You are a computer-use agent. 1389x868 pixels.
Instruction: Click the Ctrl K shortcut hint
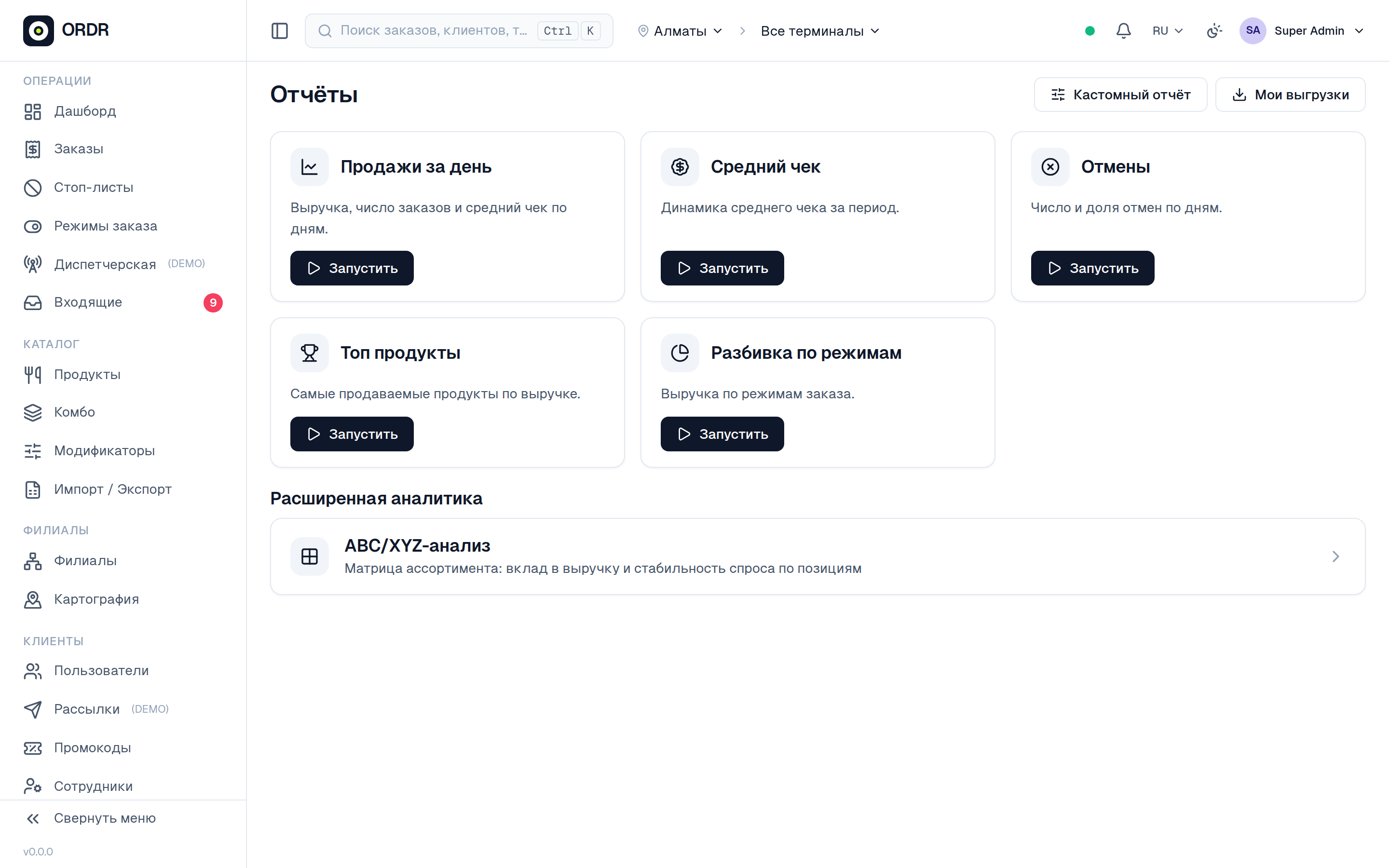click(569, 31)
